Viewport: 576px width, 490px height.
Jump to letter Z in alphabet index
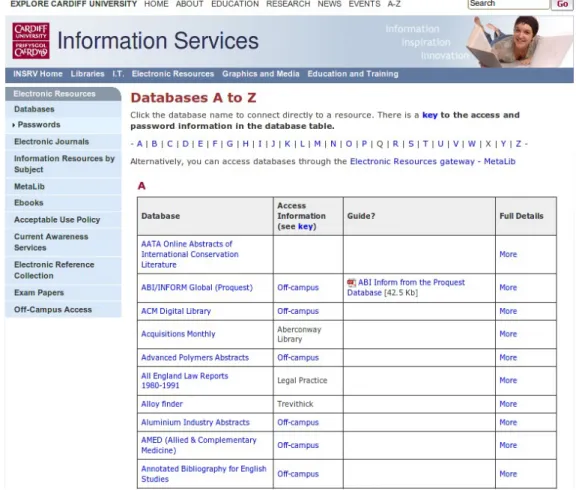click(x=518, y=144)
